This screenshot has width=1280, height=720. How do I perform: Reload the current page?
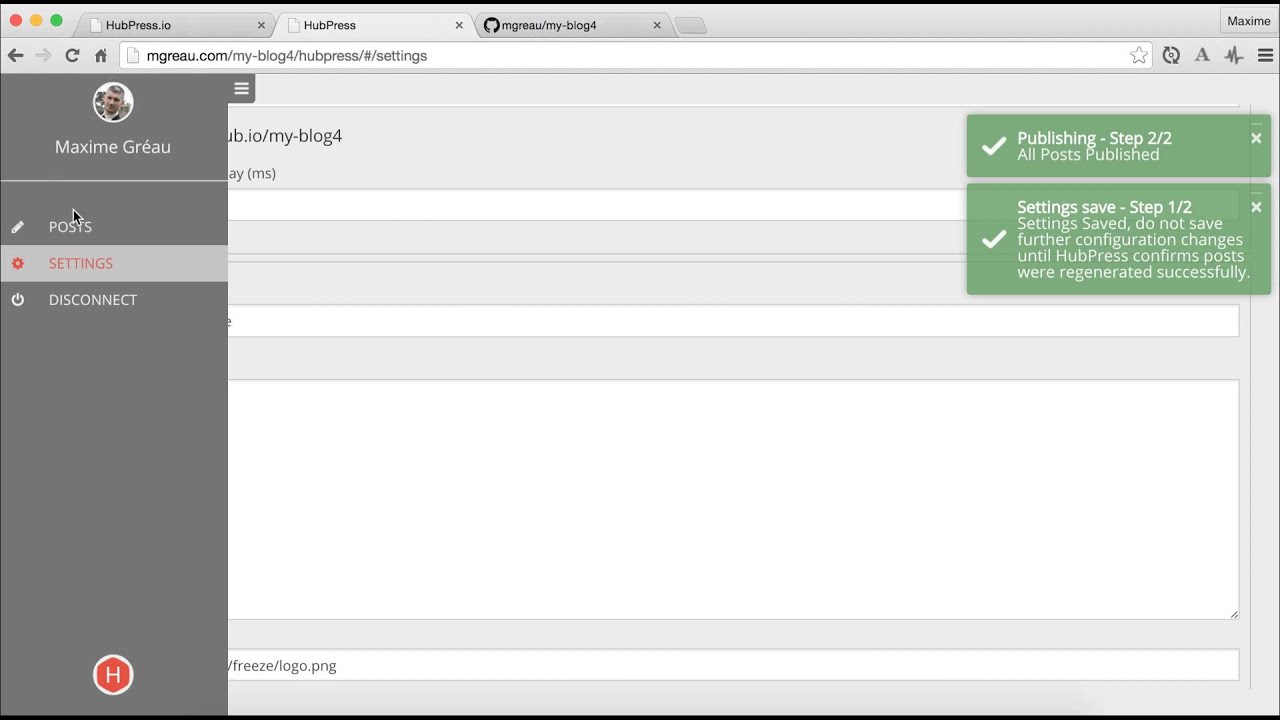click(x=72, y=56)
